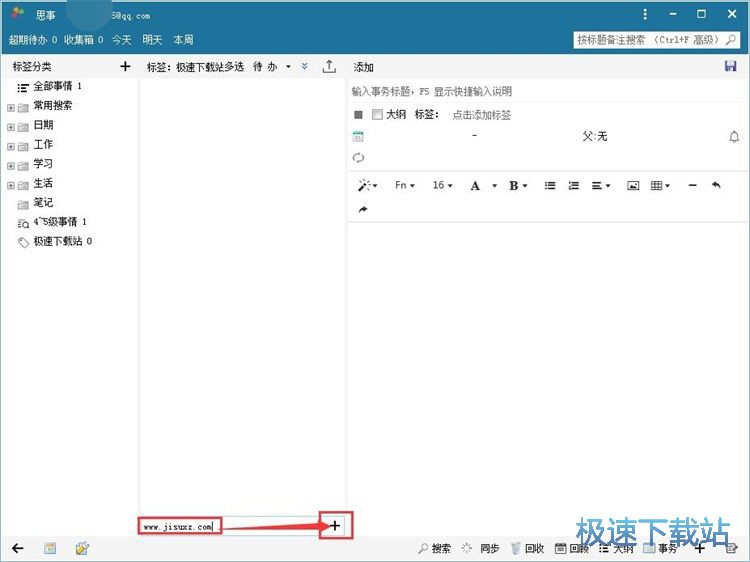This screenshot has height=562, width=750.
Task: Open the 待办 status filter dropdown
Action: (272, 67)
